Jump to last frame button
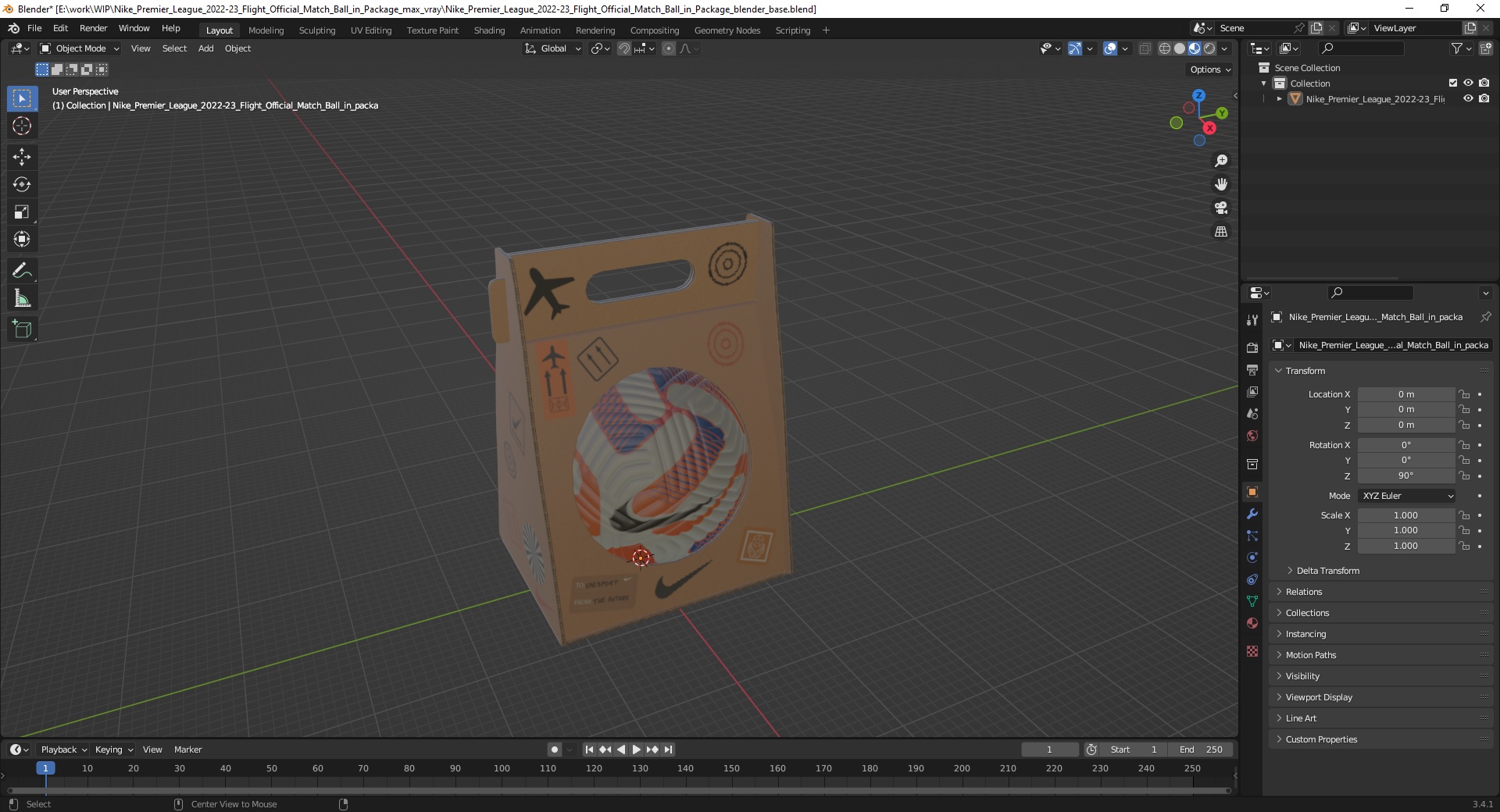Screen dimensions: 1500x812 [x=668, y=750]
